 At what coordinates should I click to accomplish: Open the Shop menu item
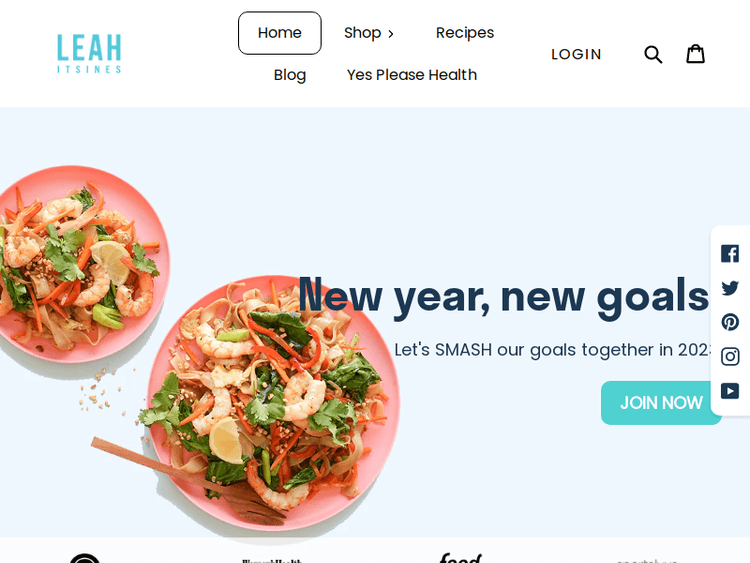click(363, 33)
